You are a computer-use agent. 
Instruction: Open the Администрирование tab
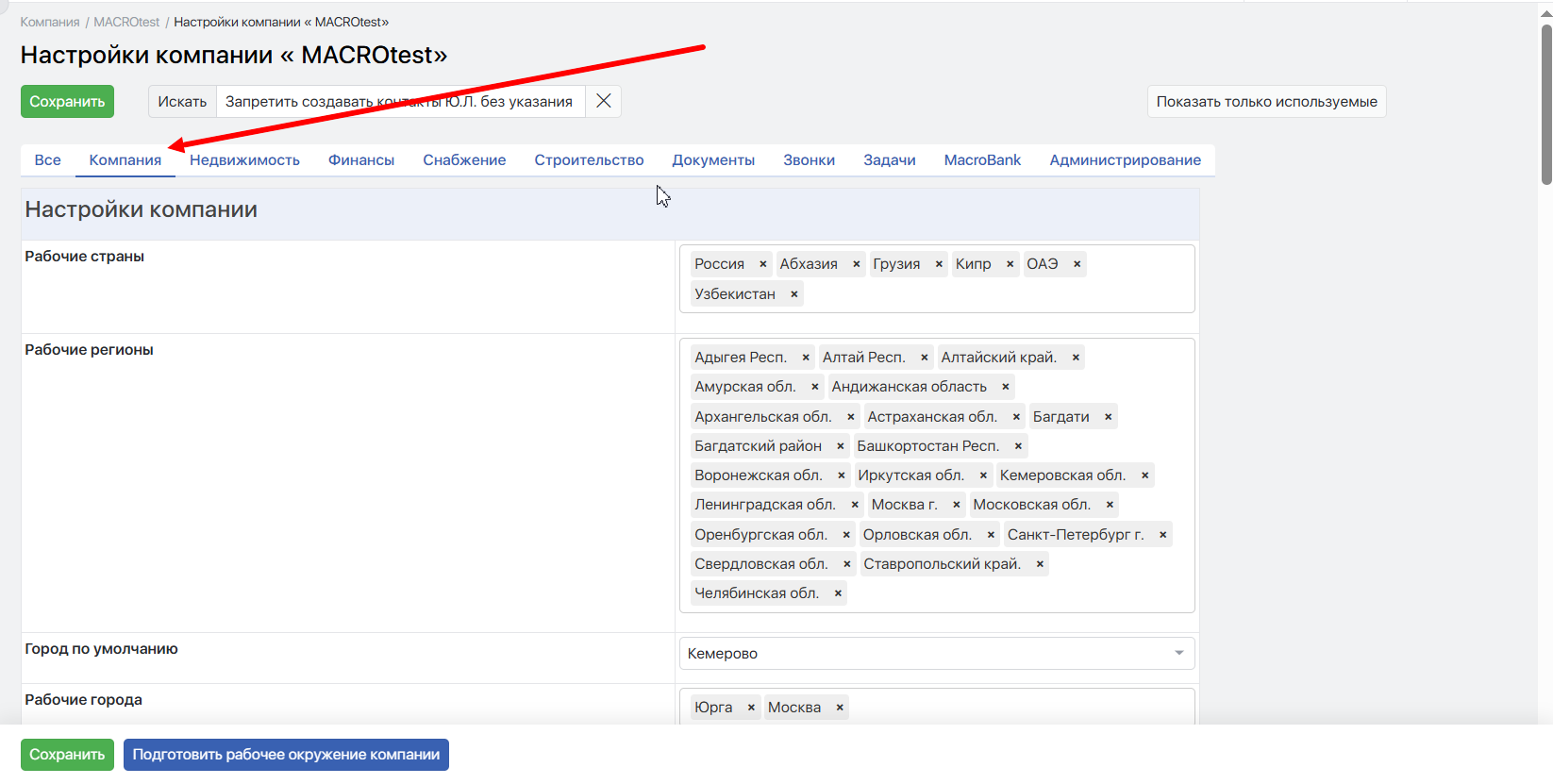1125,160
